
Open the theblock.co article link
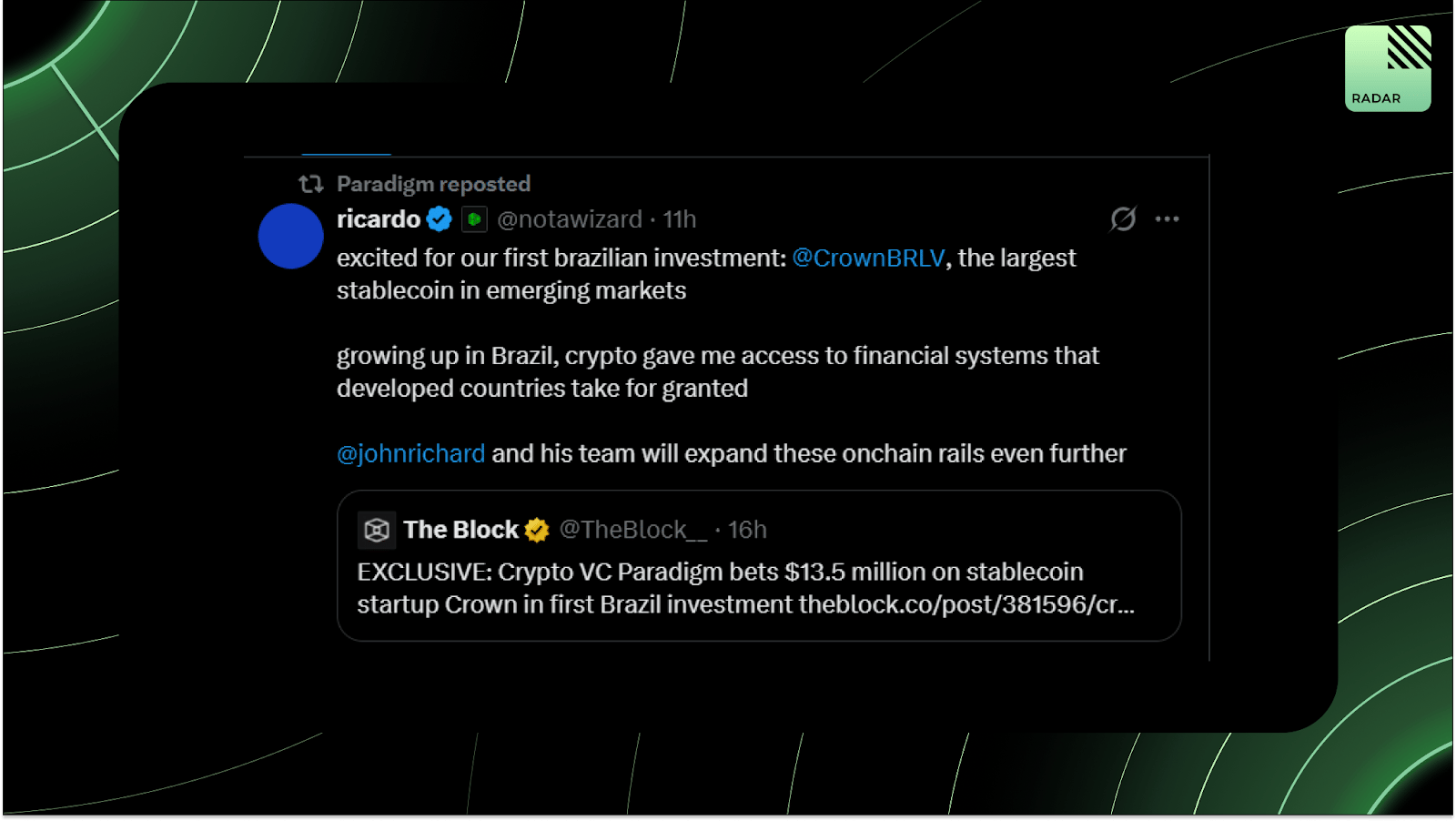point(966,604)
